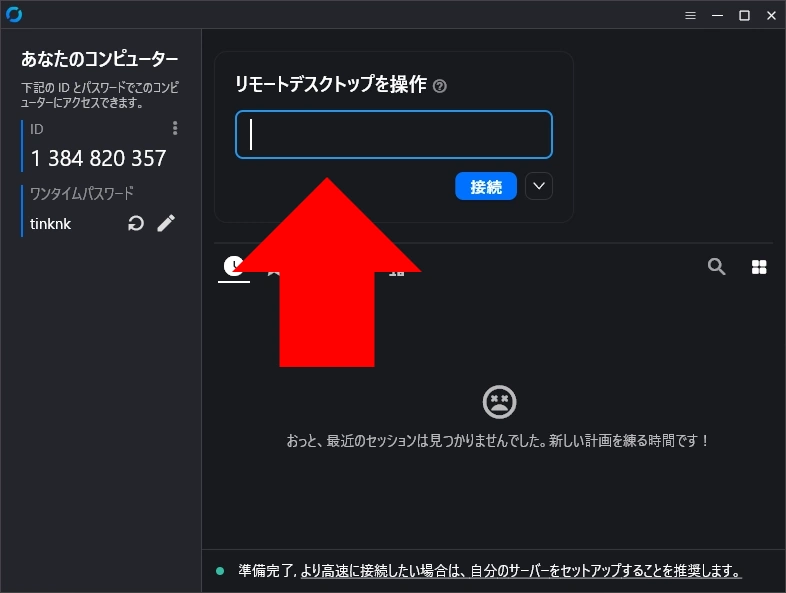Open the hamburger settings menu
Image resolution: width=786 pixels, height=593 pixels.
(690, 16)
